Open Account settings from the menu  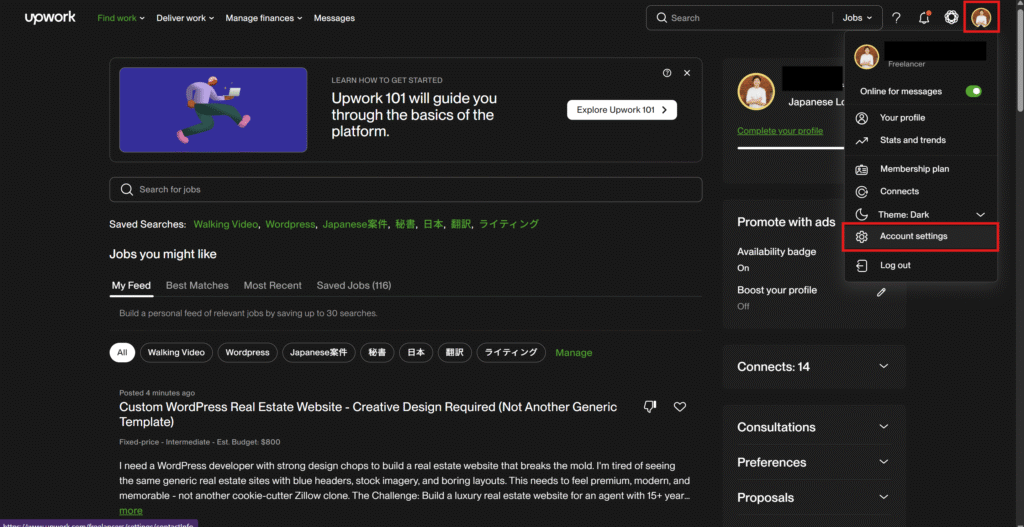pos(913,237)
